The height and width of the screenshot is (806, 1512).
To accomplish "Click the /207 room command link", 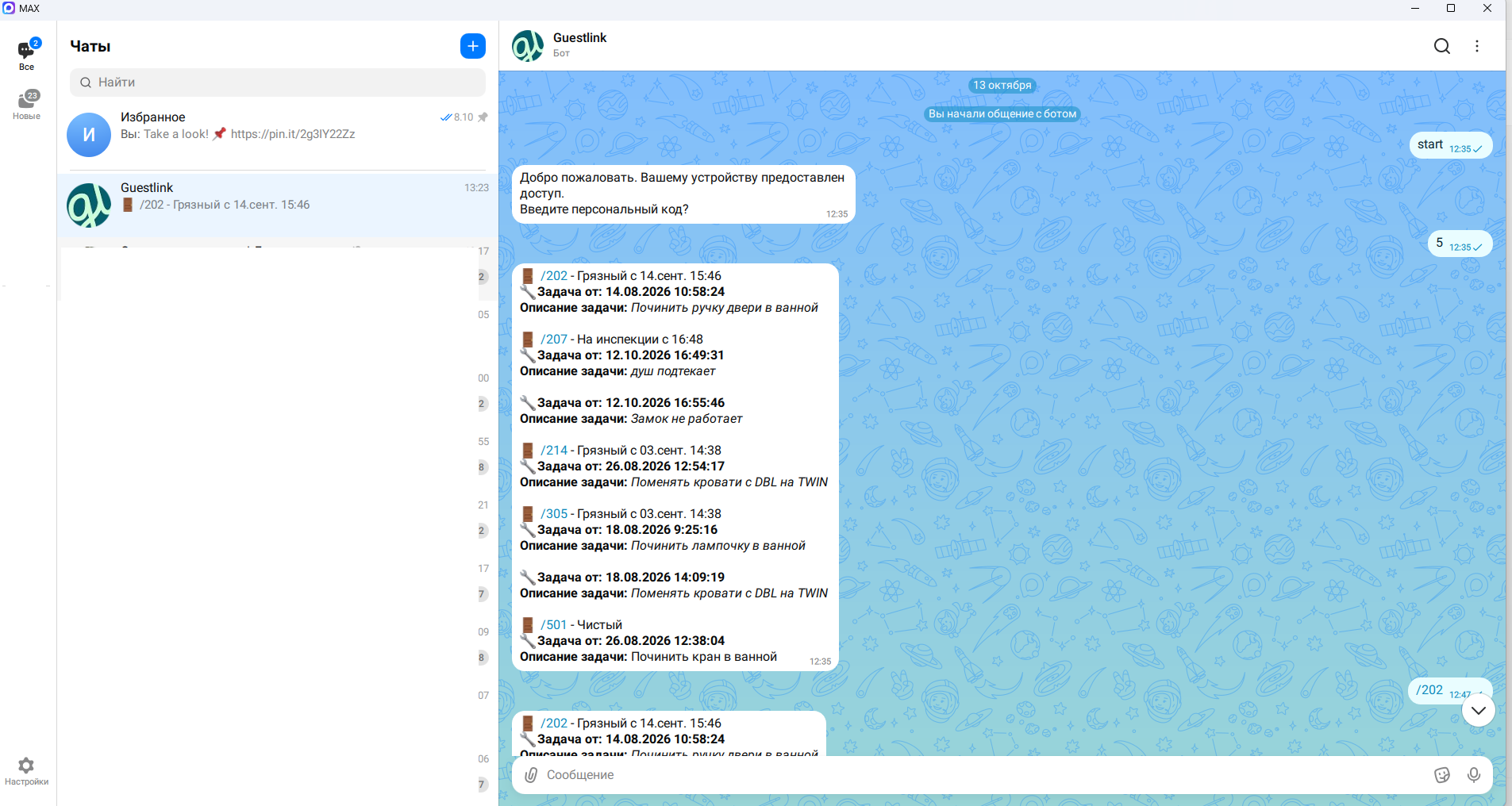I will point(554,340).
